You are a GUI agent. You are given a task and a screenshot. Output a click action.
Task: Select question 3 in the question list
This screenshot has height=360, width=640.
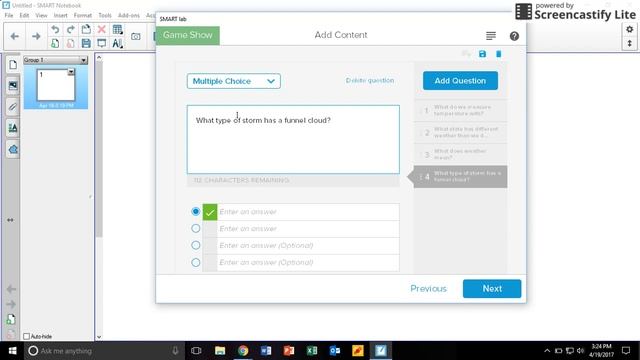(460, 154)
